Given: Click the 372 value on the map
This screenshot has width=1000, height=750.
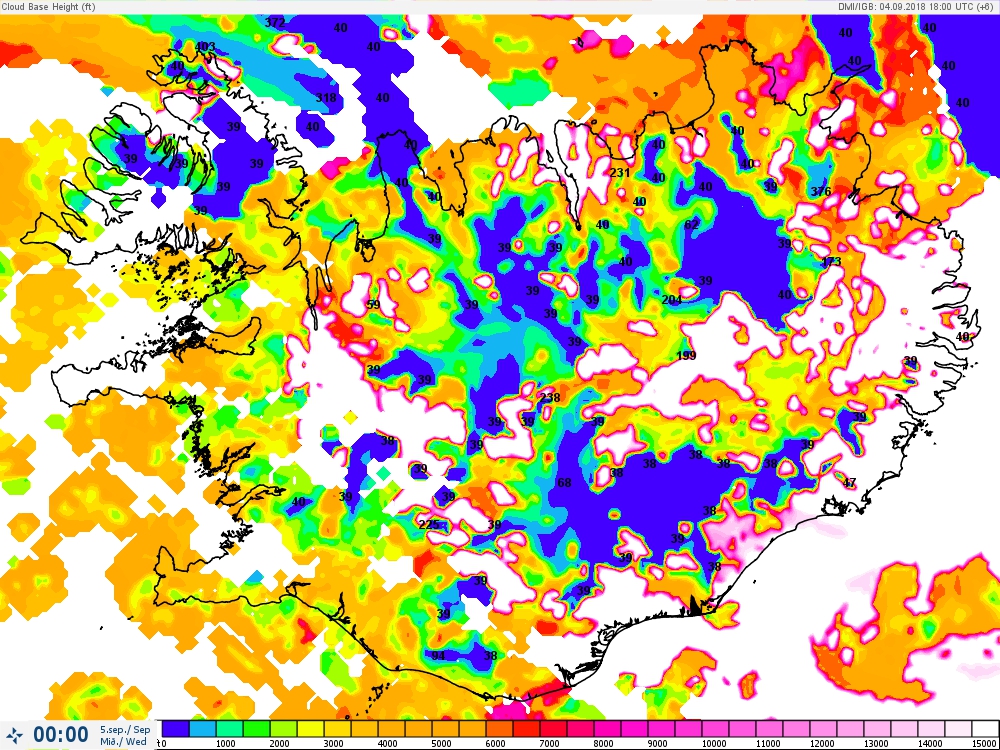Looking at the screenshot, I should (275, 22).
